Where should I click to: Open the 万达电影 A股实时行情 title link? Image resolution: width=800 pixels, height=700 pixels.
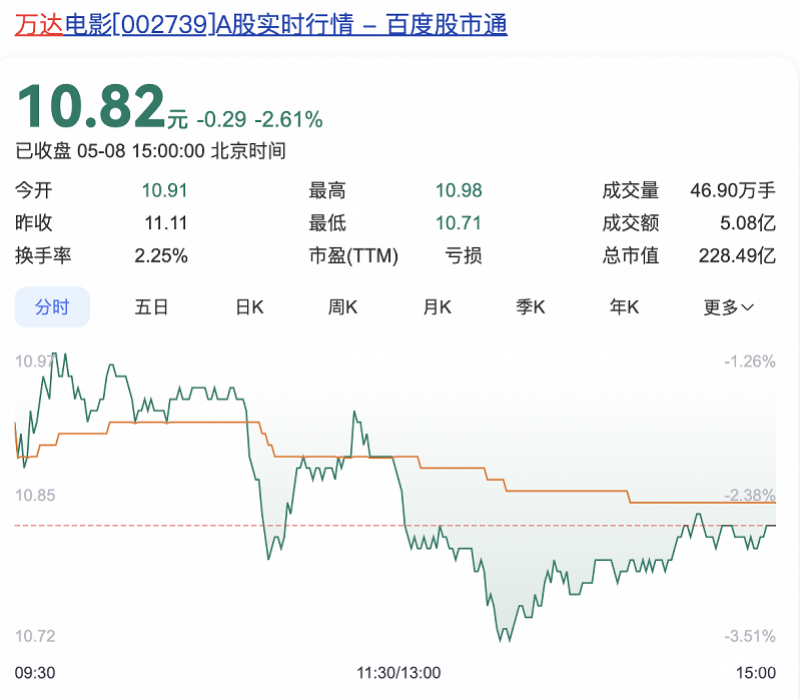pos(261,24)
